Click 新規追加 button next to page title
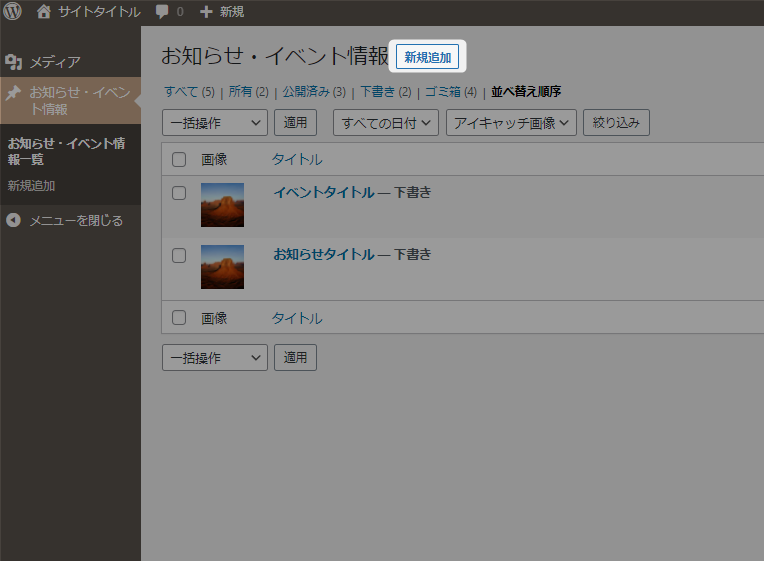The width and height of the screenshot is (764, 561). tap(427, 57)
